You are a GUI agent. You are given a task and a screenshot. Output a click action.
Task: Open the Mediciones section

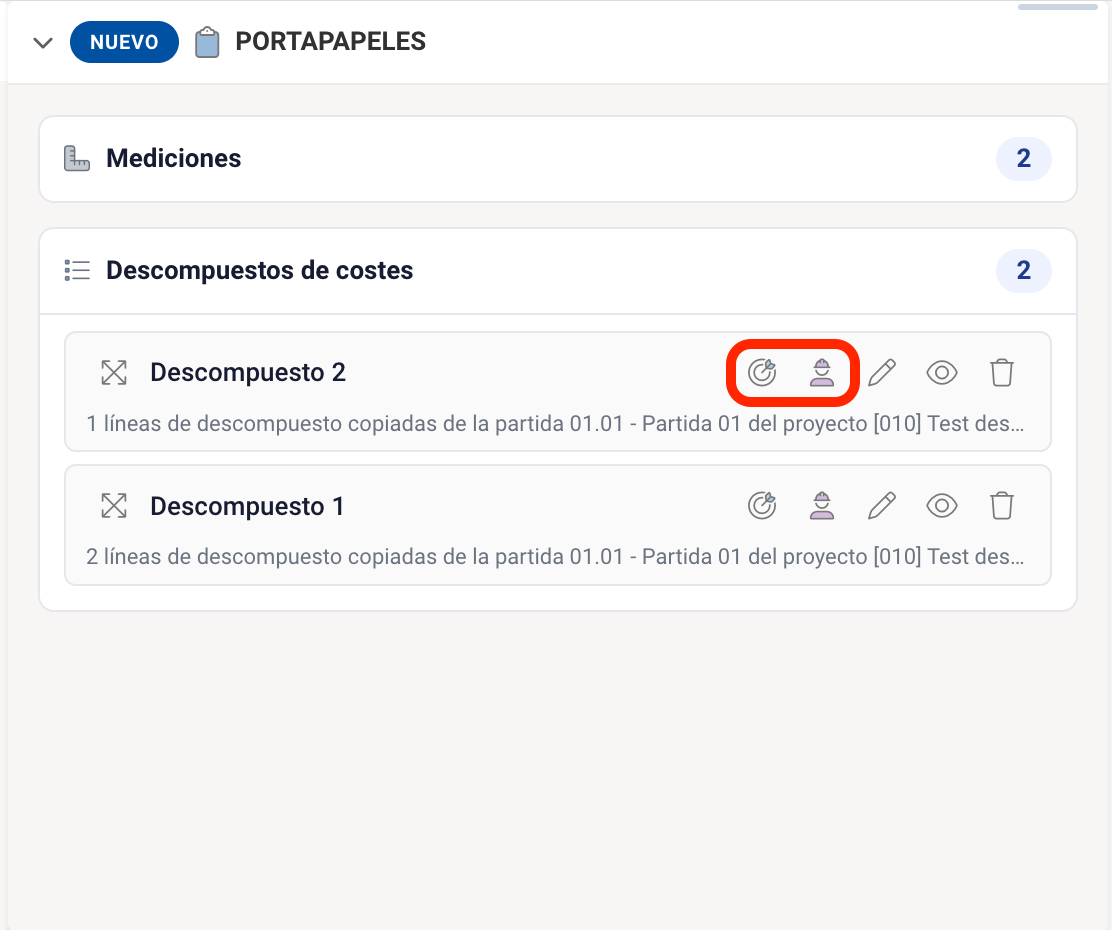[174, 159]
